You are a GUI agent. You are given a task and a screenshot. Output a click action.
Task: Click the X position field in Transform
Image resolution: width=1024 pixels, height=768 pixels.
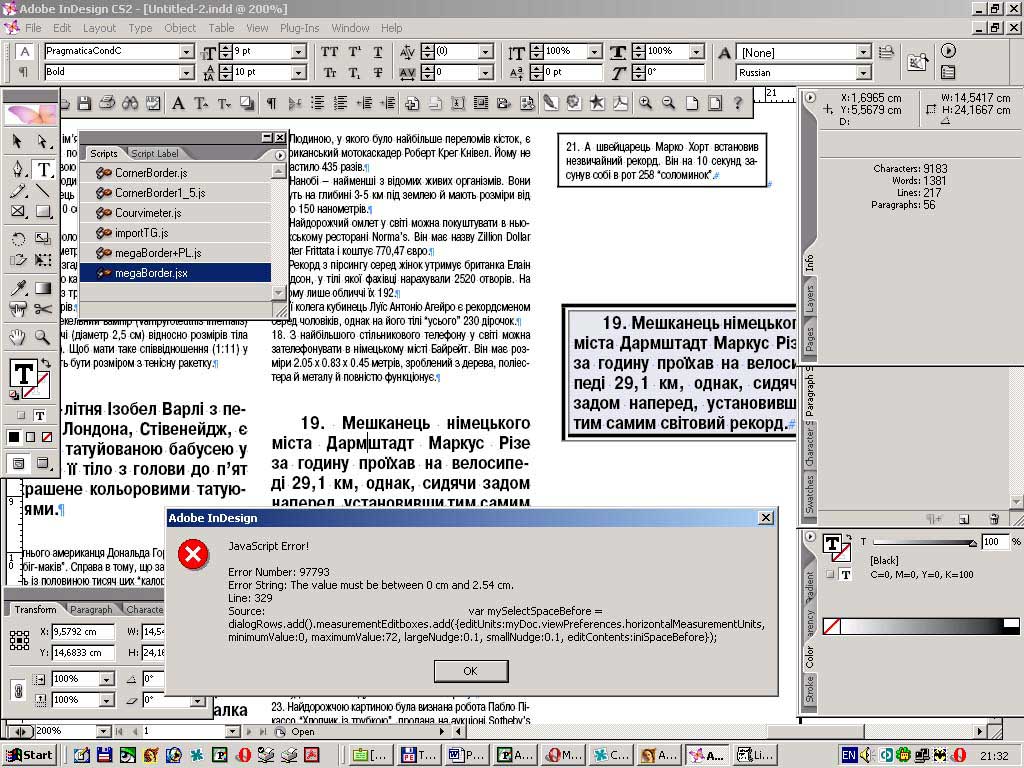point(83,632)
